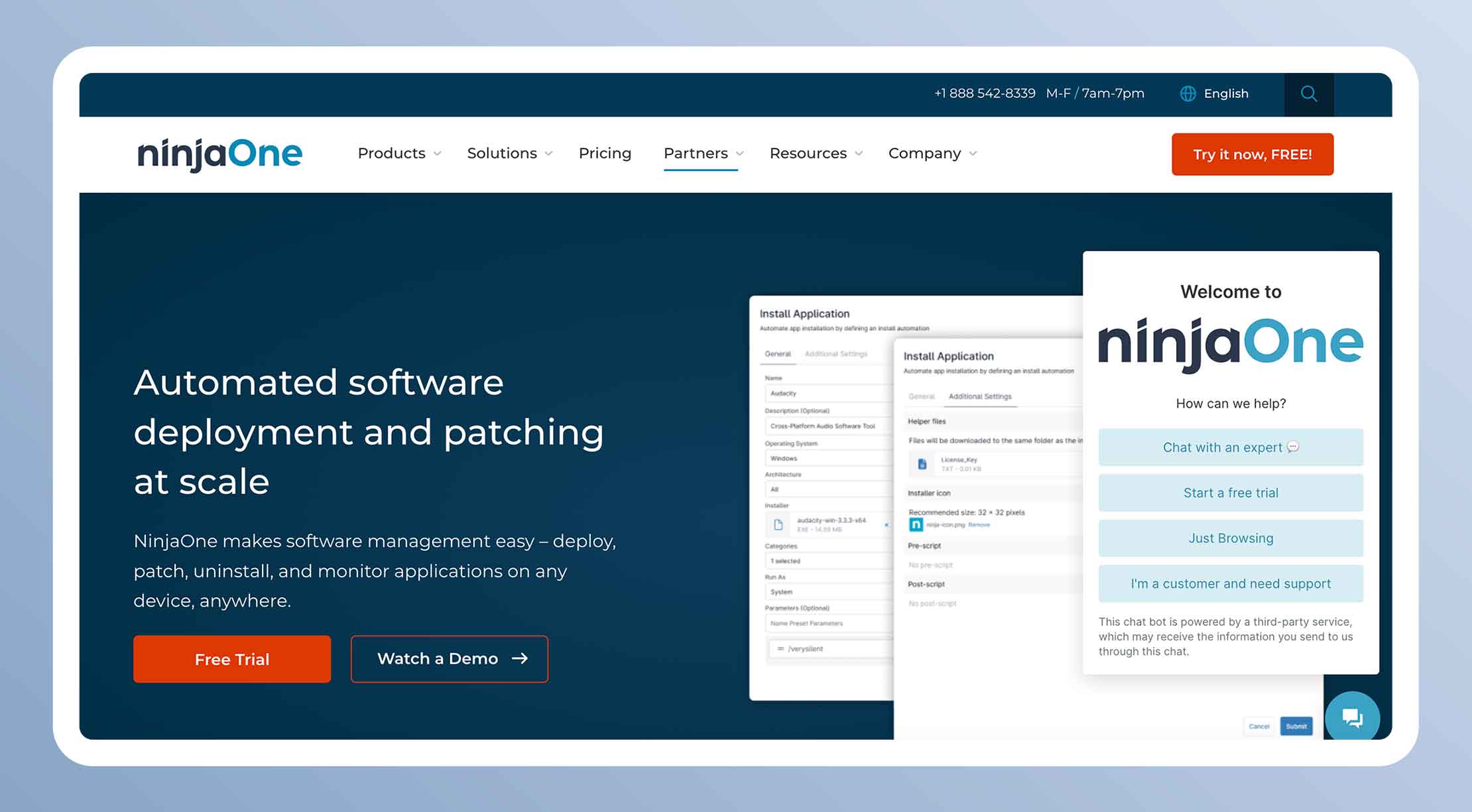Open the search magnifier icon
The image size is (1472, 812).
point(1308,93)
